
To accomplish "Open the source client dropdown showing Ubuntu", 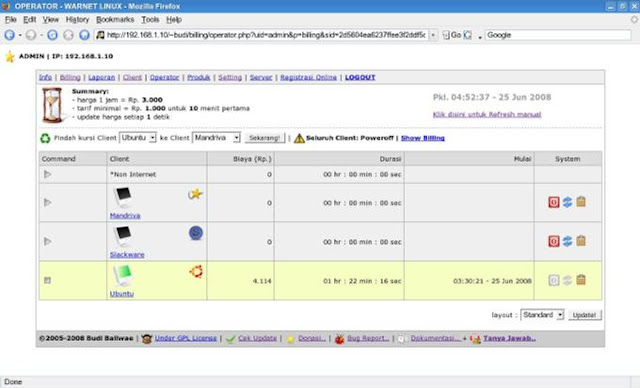I will click(138, 138).
